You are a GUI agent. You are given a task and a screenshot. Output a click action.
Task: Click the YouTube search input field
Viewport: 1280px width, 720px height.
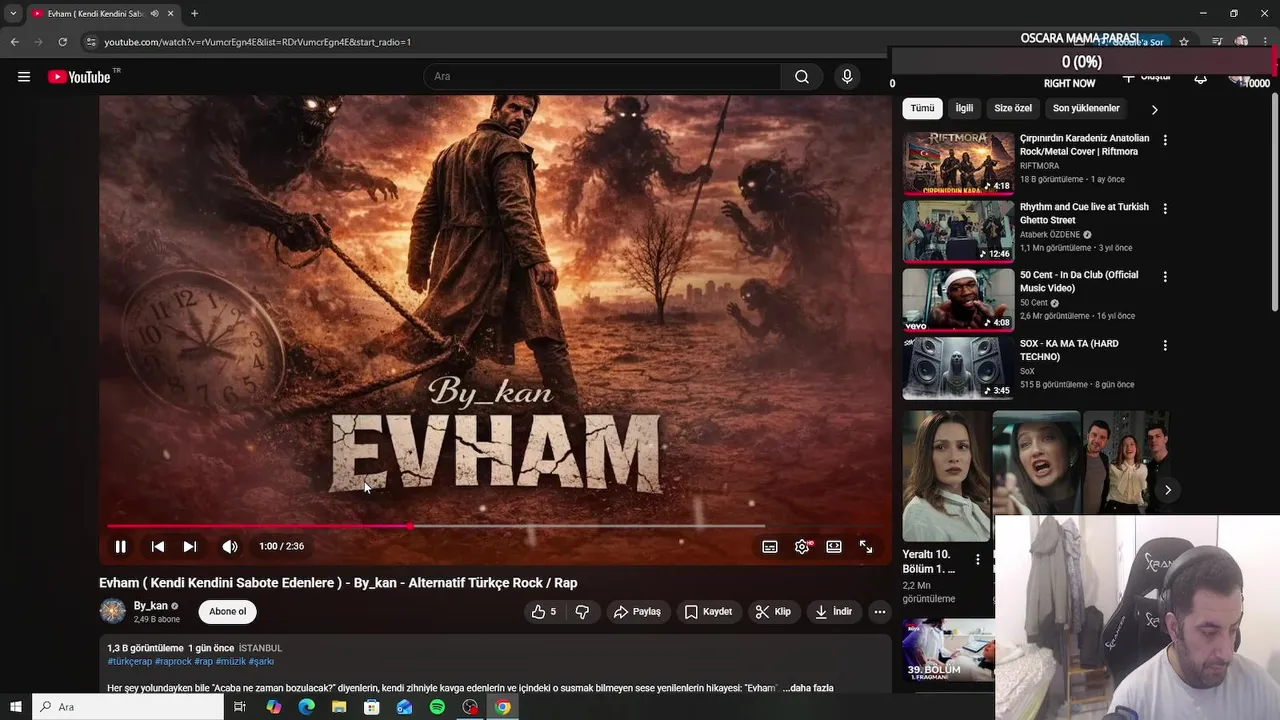pyautogui.click(x=602, y=77)
